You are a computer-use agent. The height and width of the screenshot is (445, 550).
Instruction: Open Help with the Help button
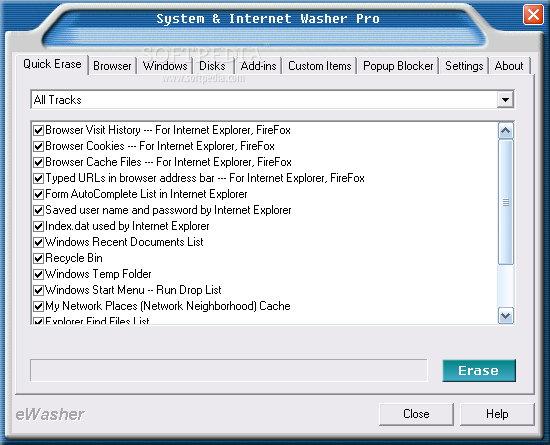point(497,414)
